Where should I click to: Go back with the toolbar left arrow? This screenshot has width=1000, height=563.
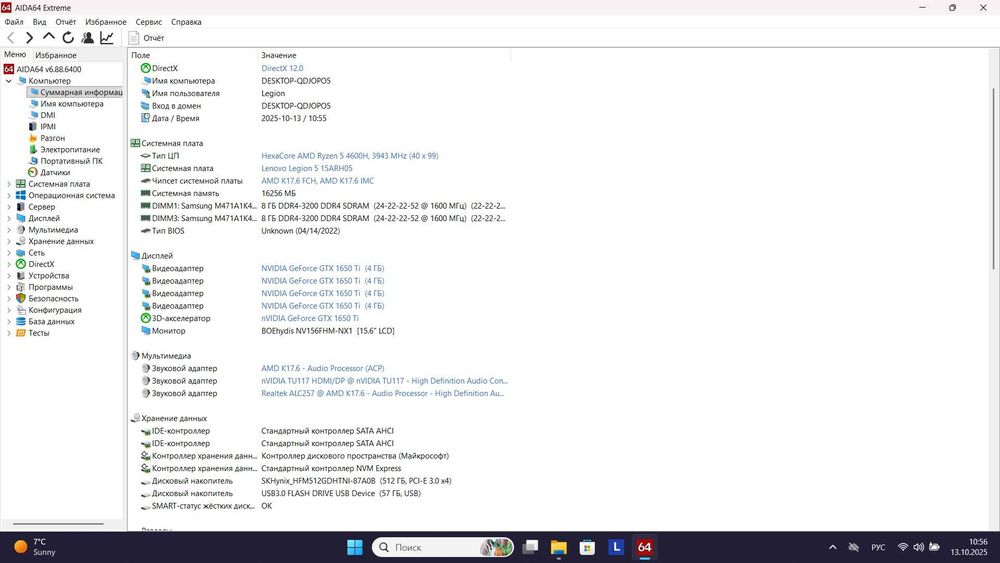(11, 38)
